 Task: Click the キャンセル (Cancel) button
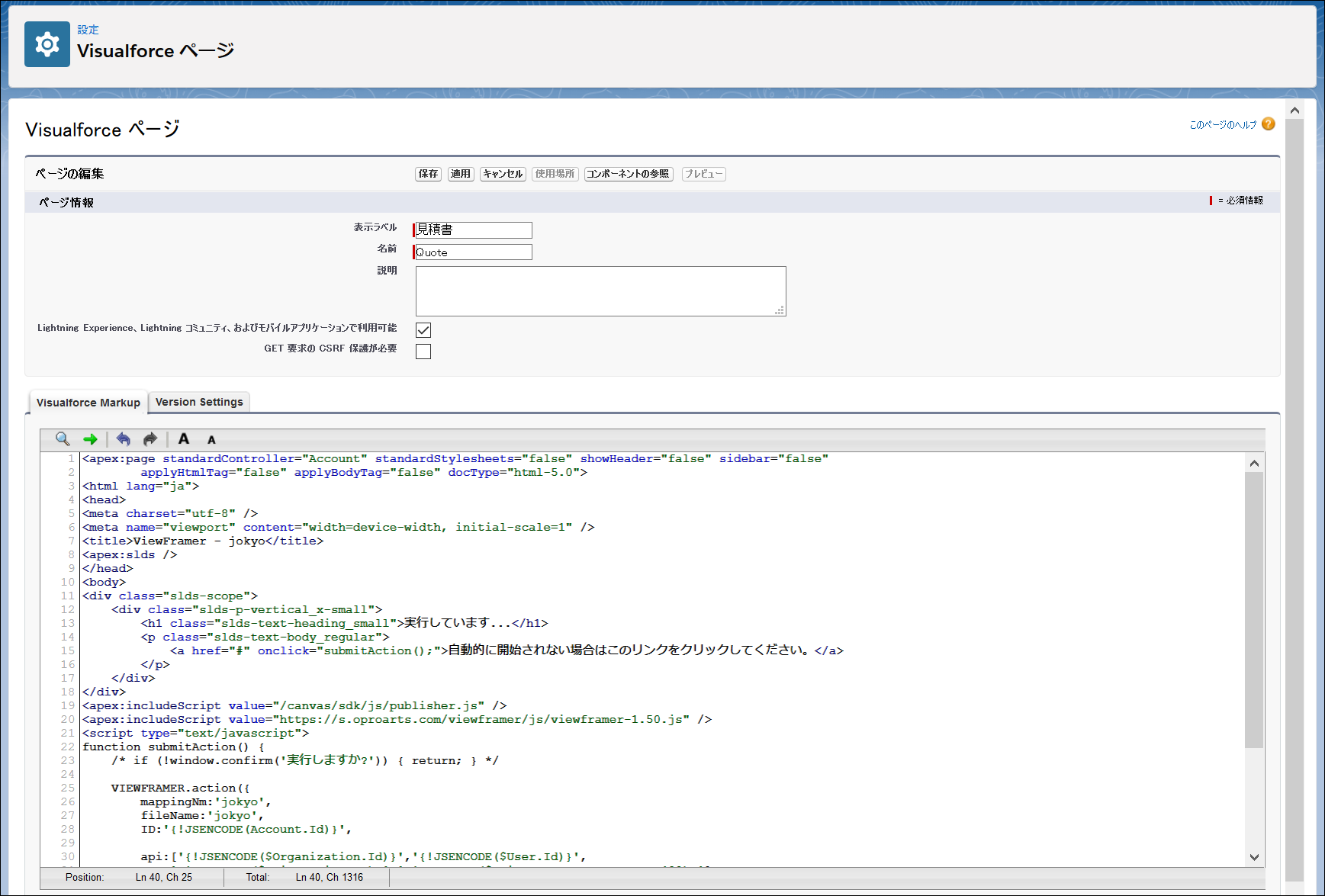[x=503, y=174]
